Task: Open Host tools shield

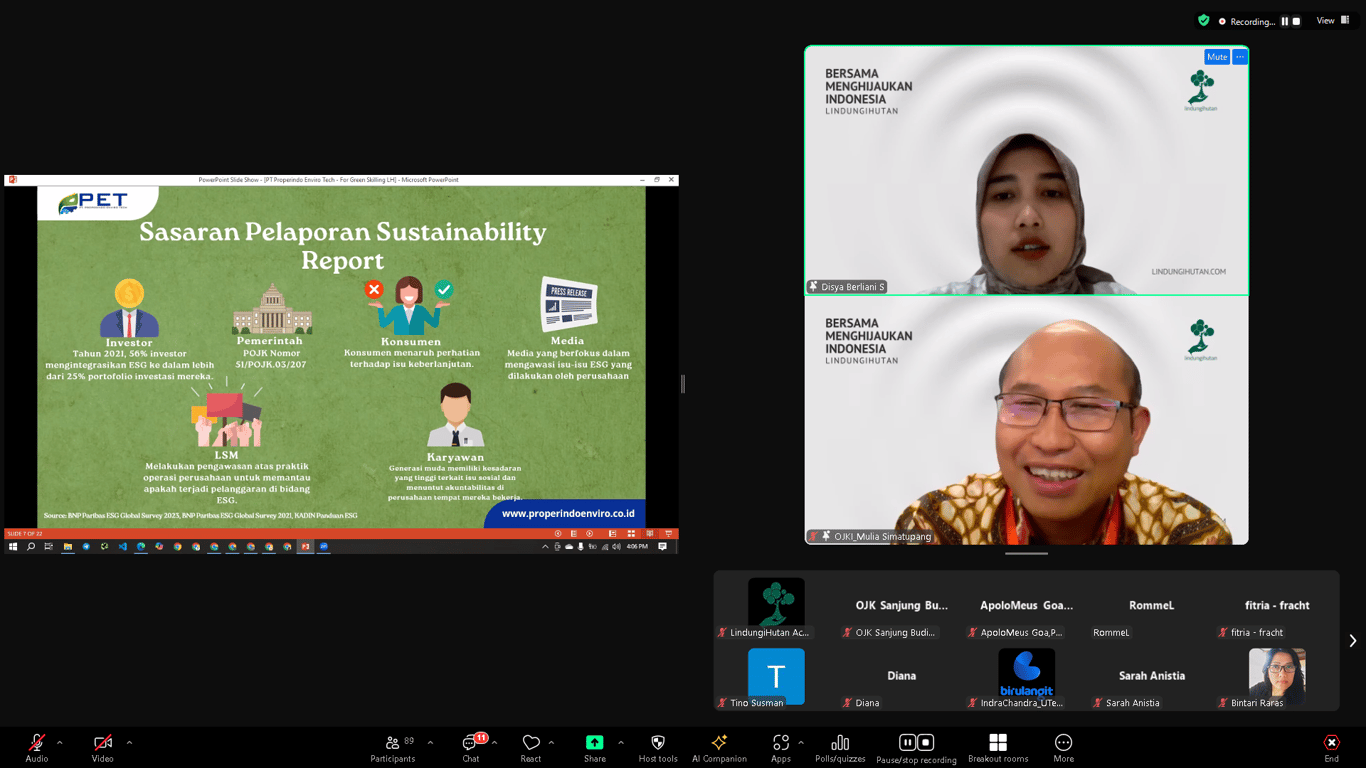Action: tap(658, 747)
